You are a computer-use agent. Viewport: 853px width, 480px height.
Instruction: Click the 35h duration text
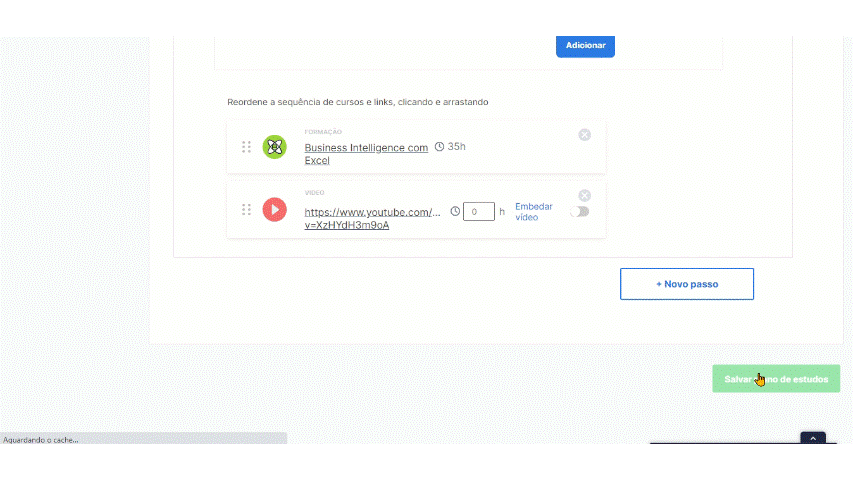pyautogui.click(x=457, y=147)
